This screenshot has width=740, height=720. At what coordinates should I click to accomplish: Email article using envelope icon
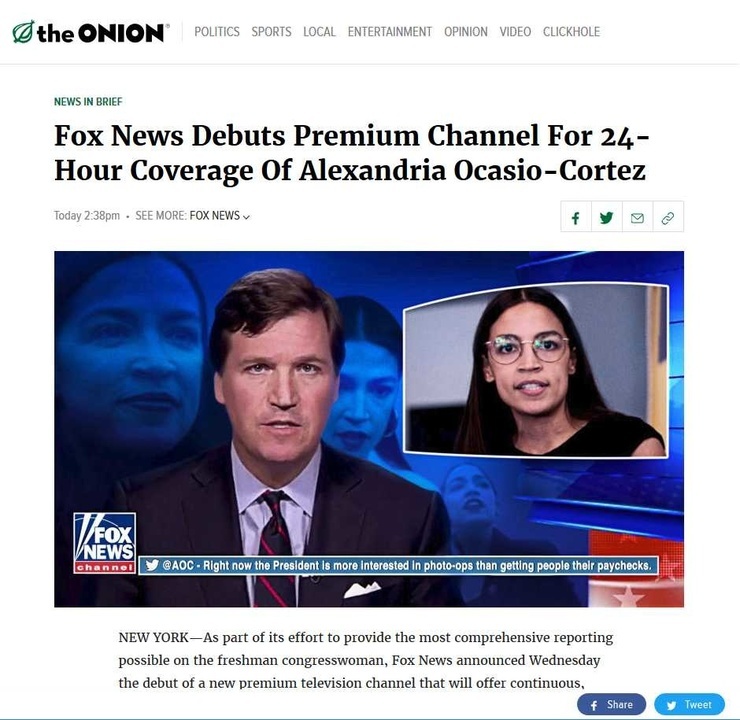[637, 217]
